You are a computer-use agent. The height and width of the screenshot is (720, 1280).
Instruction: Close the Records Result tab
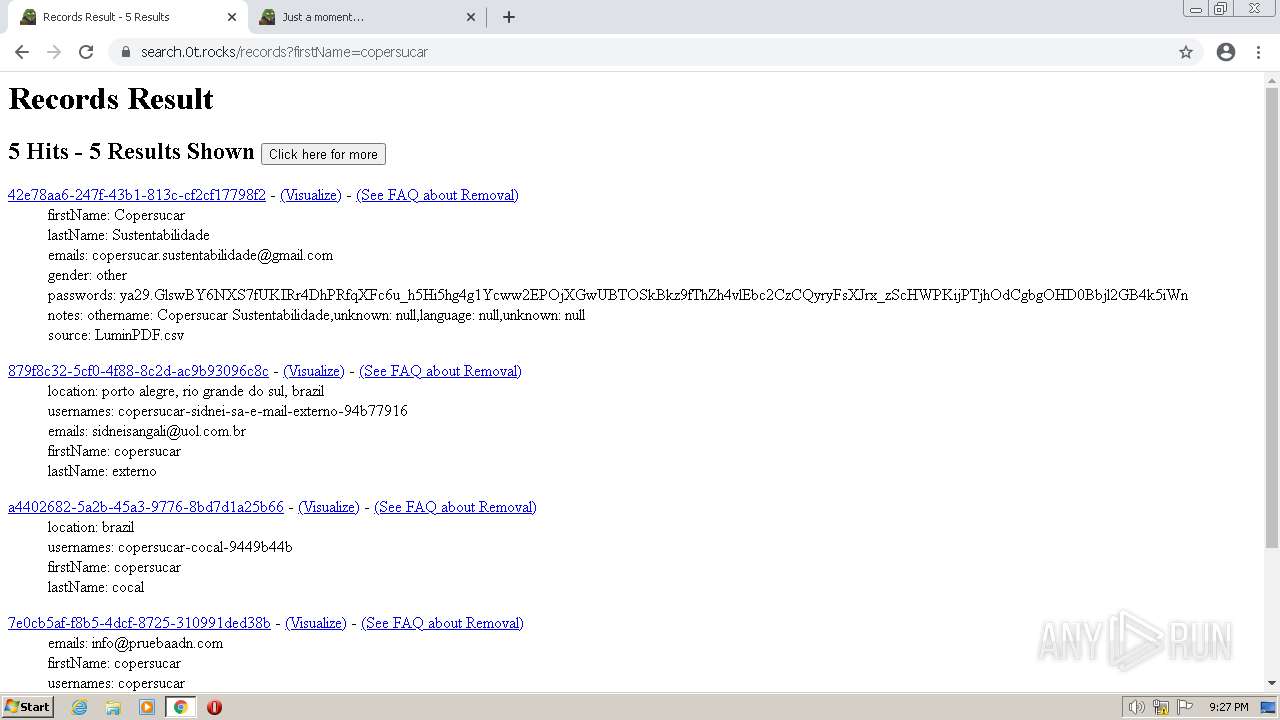tap(232, 17)
